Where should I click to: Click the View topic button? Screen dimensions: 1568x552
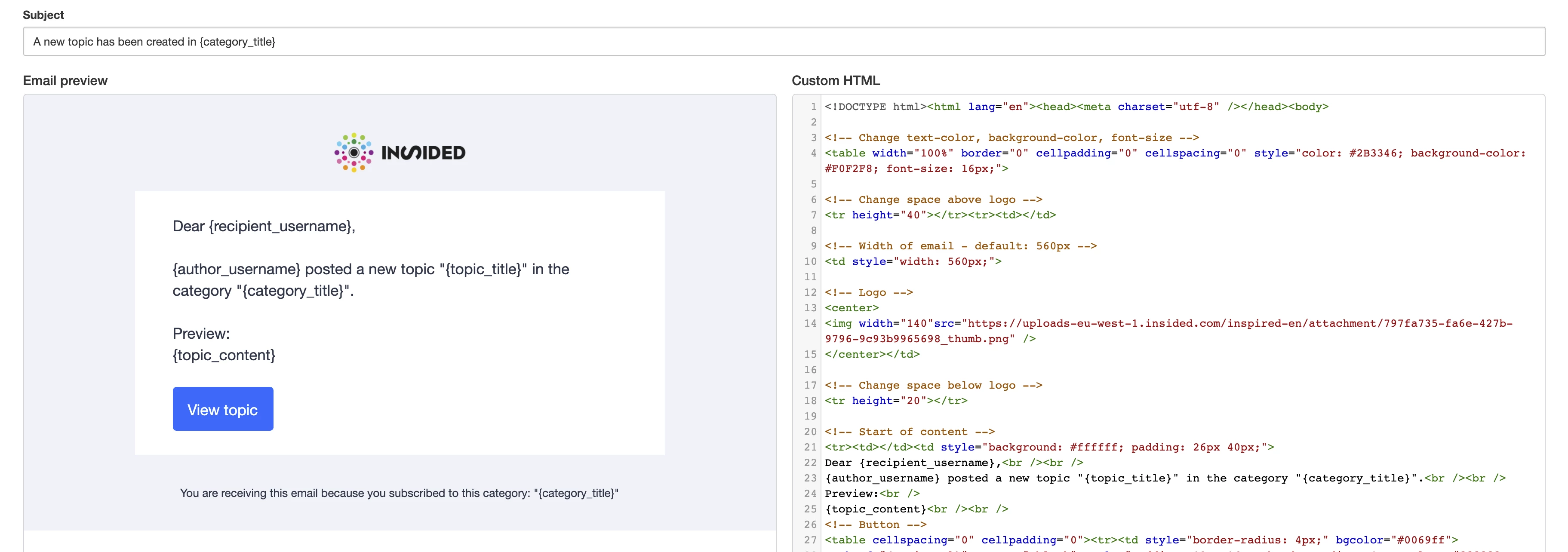point(223,409)
